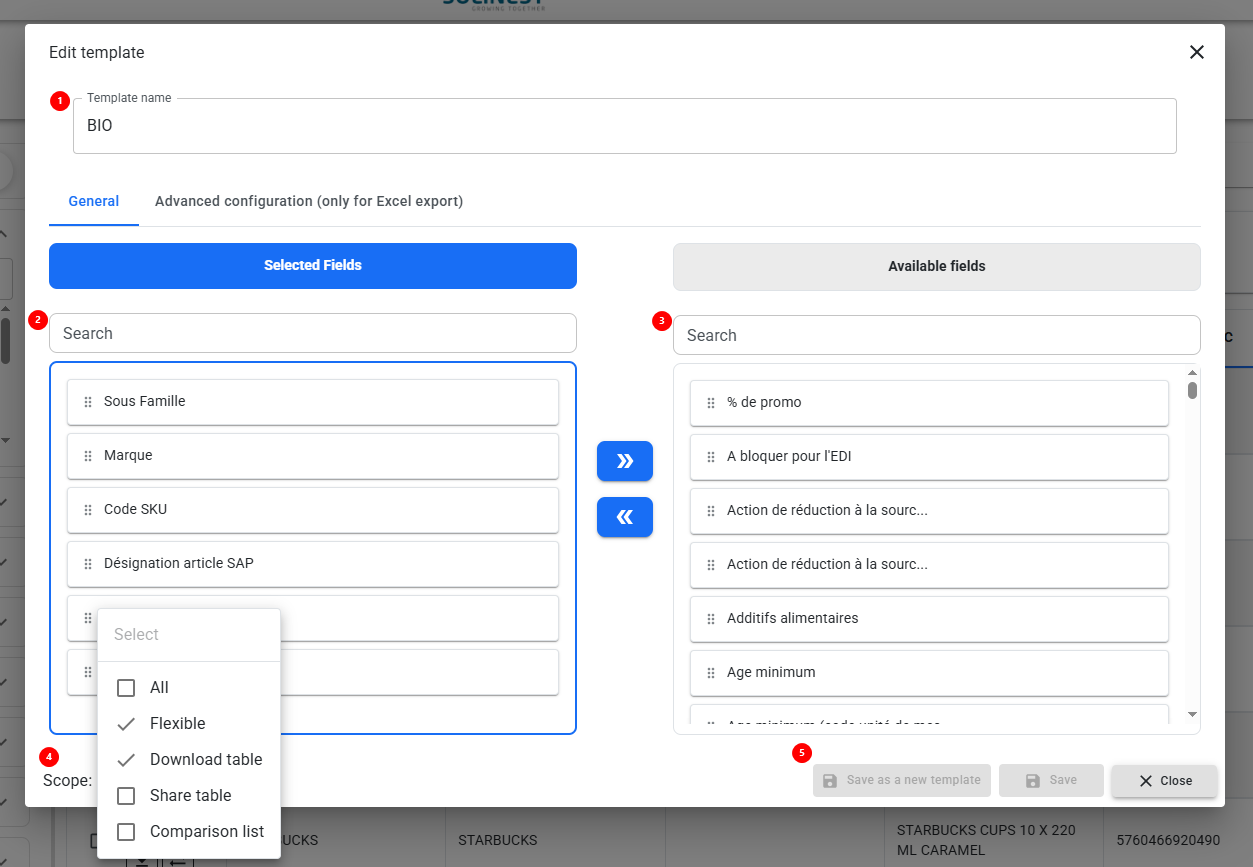The width and height of the screenshot is (1253, 867).
Task: Enable the Share table option
Action: point(126,796)
